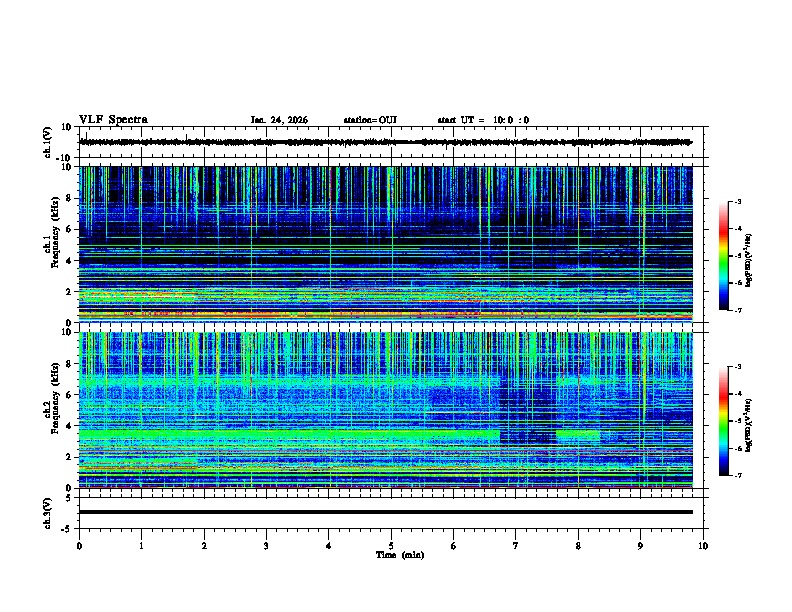Click the "ch.1(V)" waveform axis label

pos(47,142)
